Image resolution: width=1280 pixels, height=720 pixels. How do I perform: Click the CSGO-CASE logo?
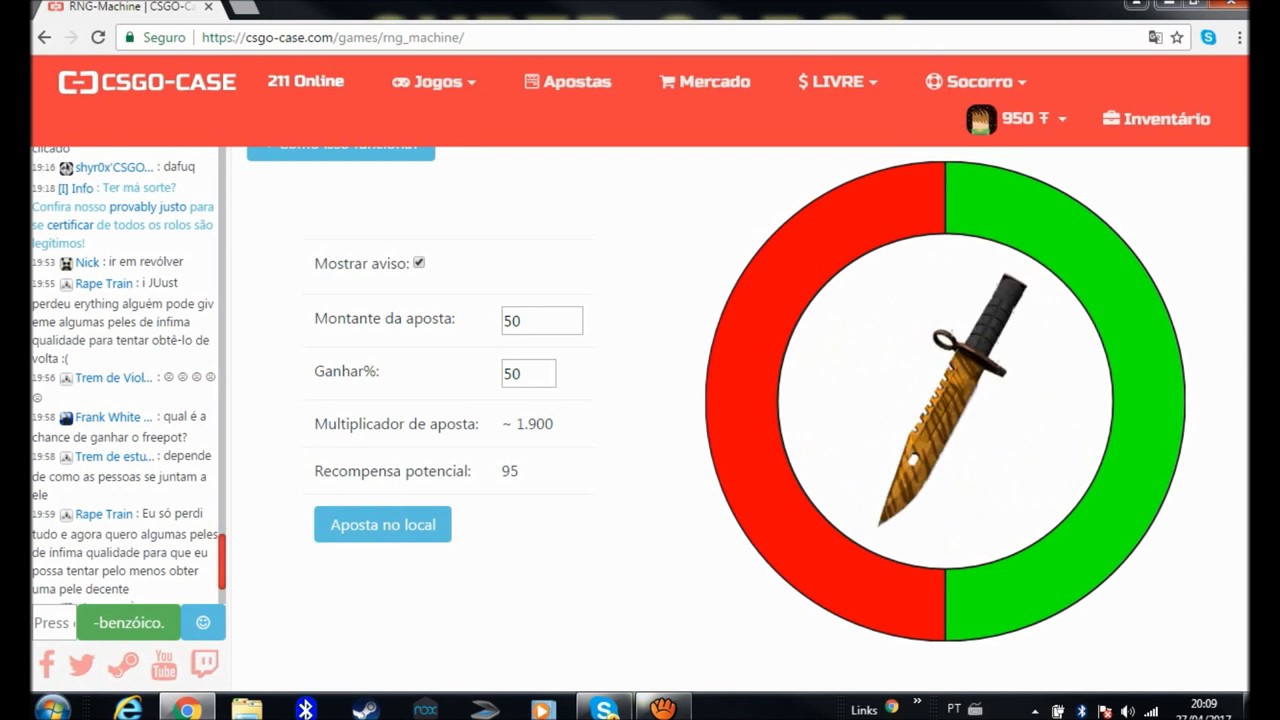tap(147, 82)
